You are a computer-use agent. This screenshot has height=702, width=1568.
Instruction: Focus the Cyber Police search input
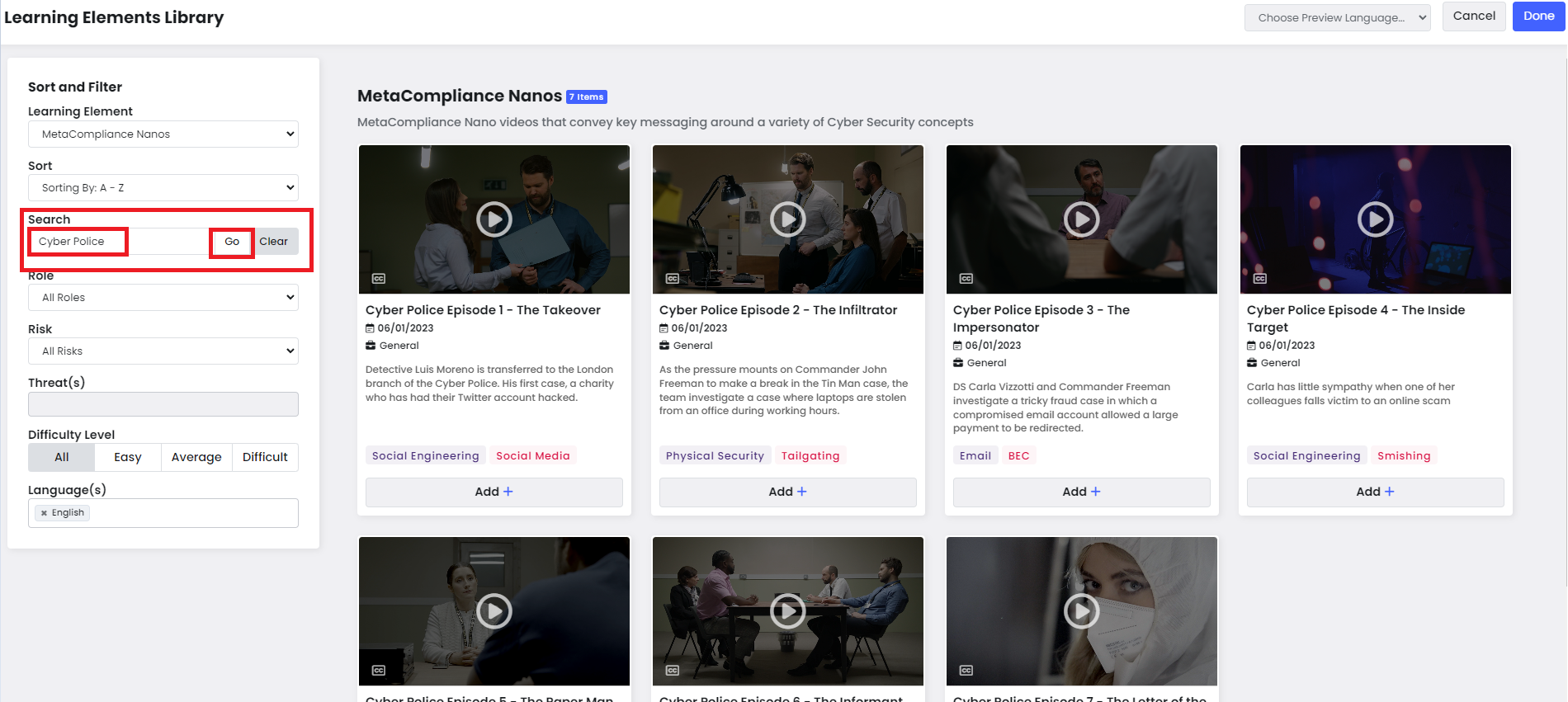[120, 242]
